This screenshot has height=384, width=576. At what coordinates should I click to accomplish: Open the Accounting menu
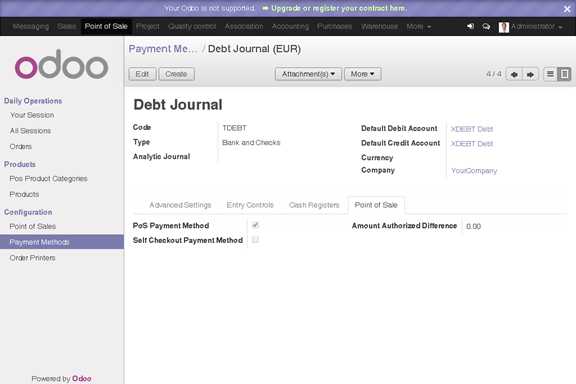point(290,26)
